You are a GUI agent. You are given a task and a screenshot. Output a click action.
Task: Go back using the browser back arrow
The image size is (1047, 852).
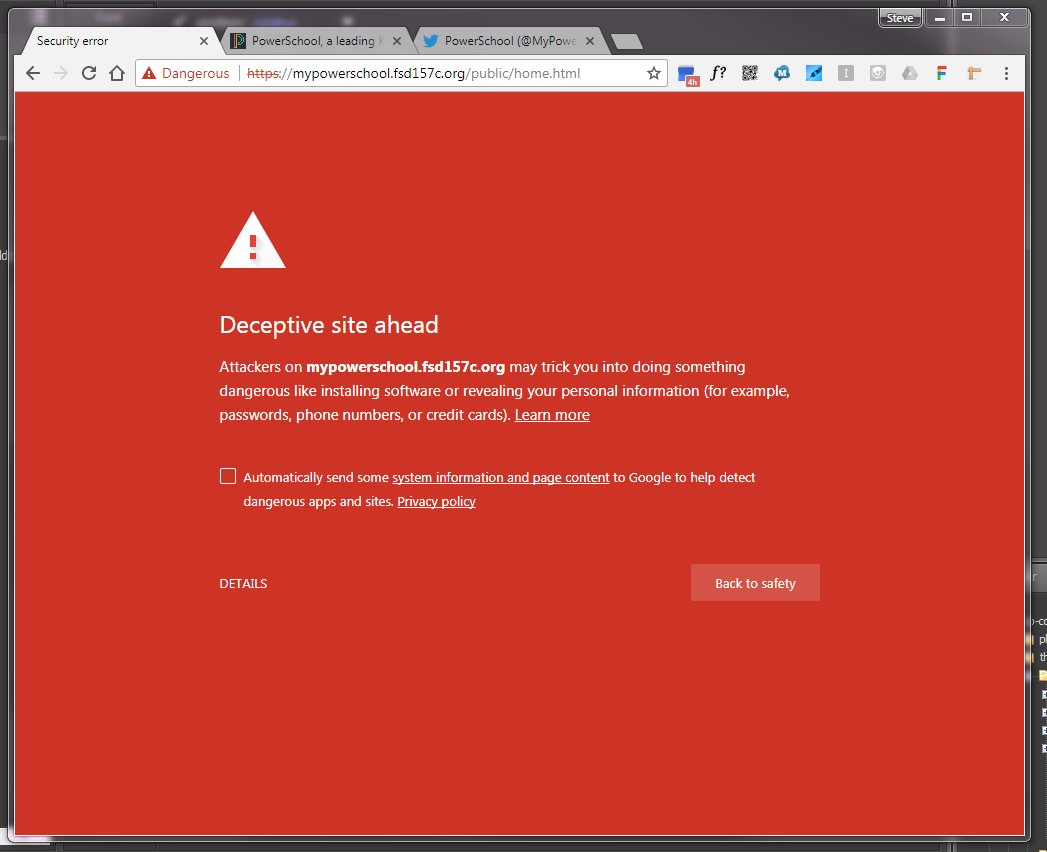click(x=33, y=73)
